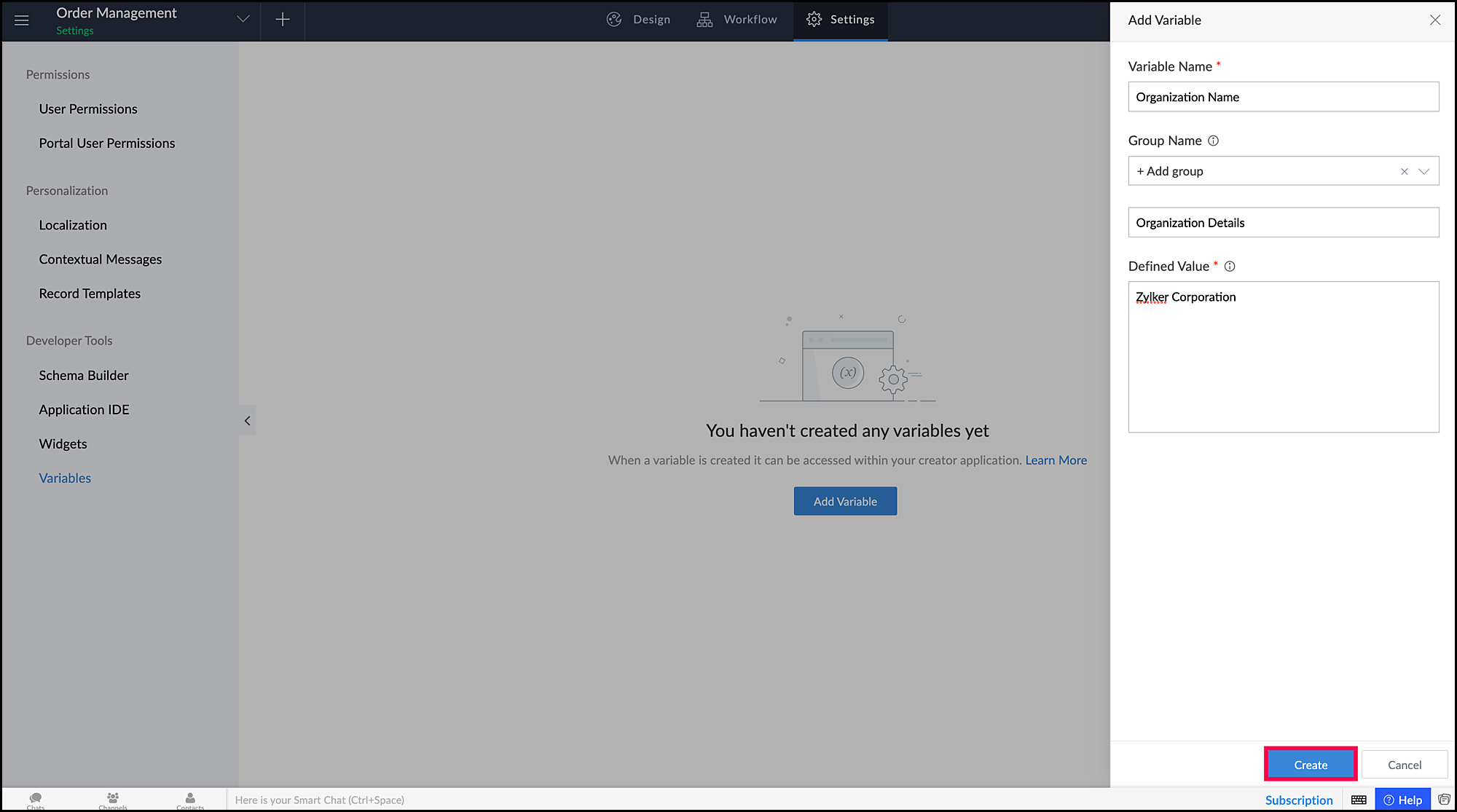Open the Group Name dropdown arrow
This screenshot has height=812, width=1457.
click(1423, 172)
